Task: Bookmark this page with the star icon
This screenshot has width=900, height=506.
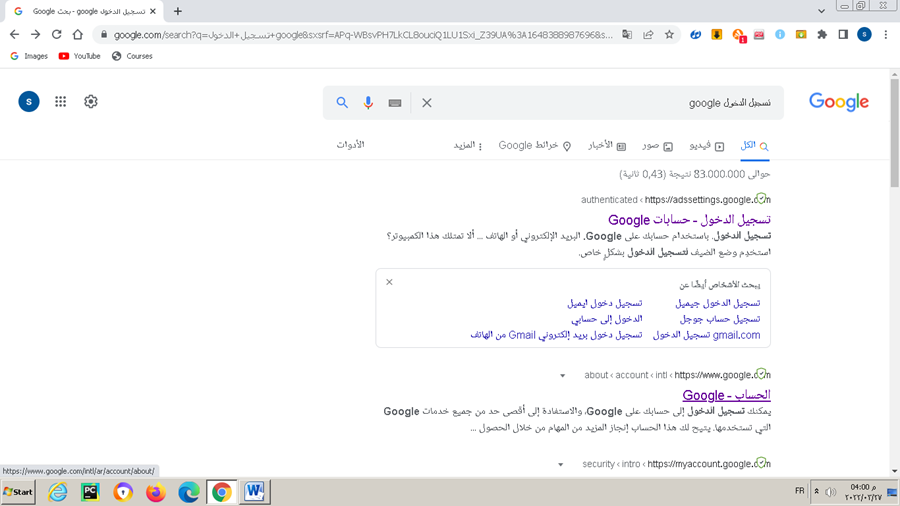Action: click(x=669, y=34)
